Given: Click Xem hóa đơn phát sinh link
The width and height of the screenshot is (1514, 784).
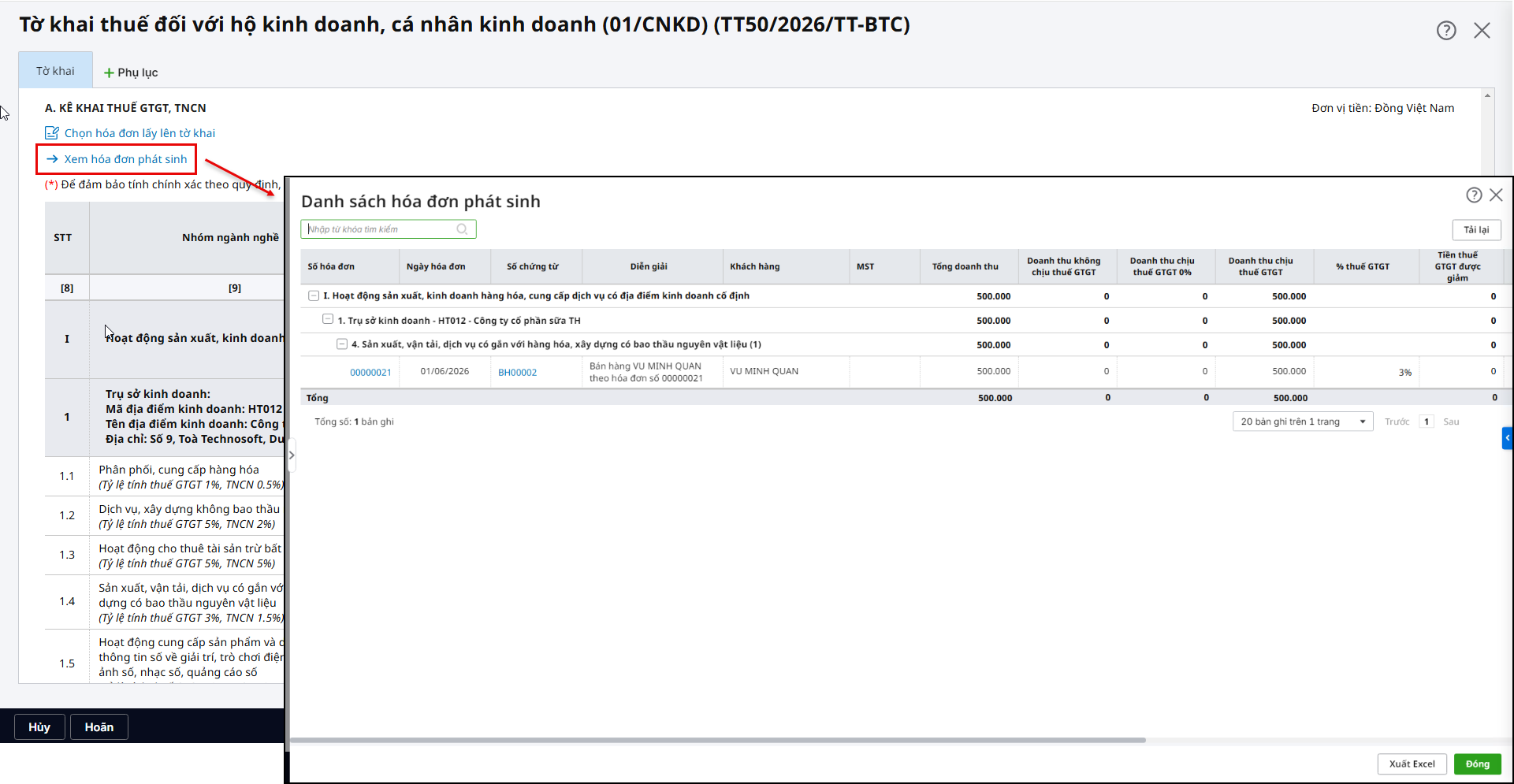Looking at the screenshot, I should coord(125,159).
